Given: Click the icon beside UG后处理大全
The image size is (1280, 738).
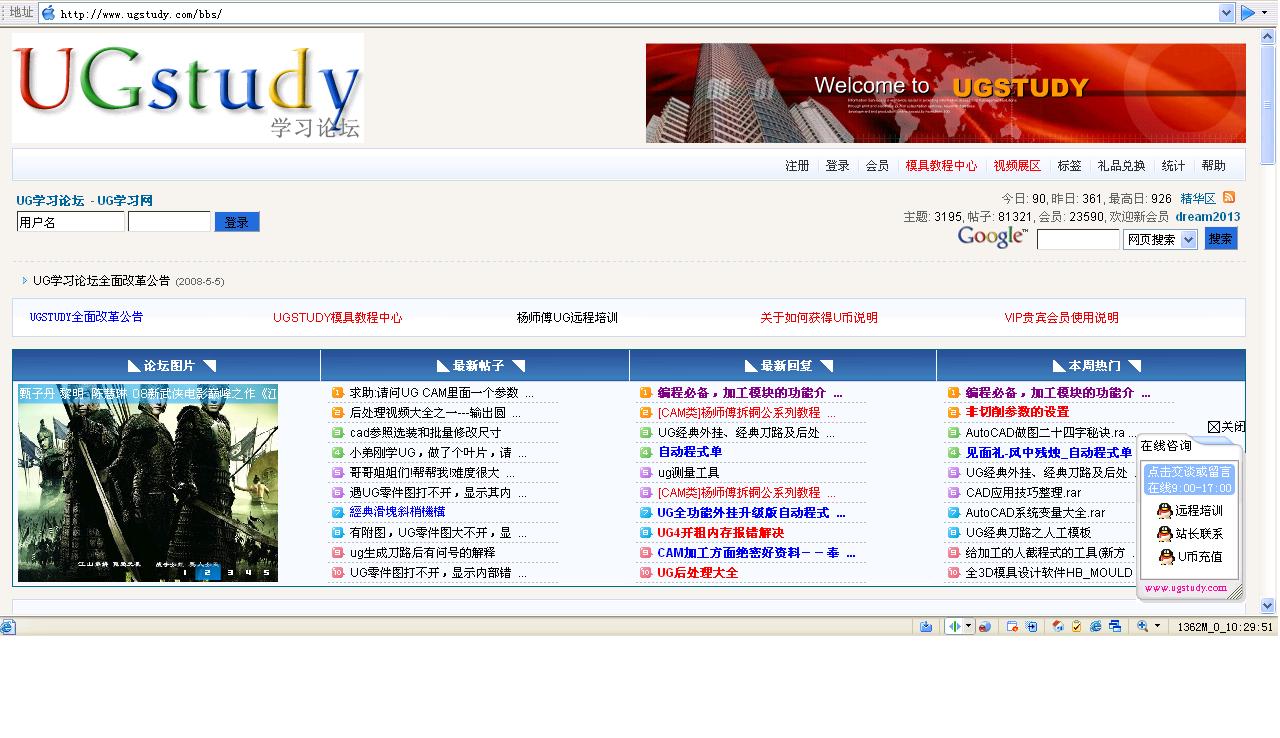Looking at the screenshot, I should pos(646,573).
